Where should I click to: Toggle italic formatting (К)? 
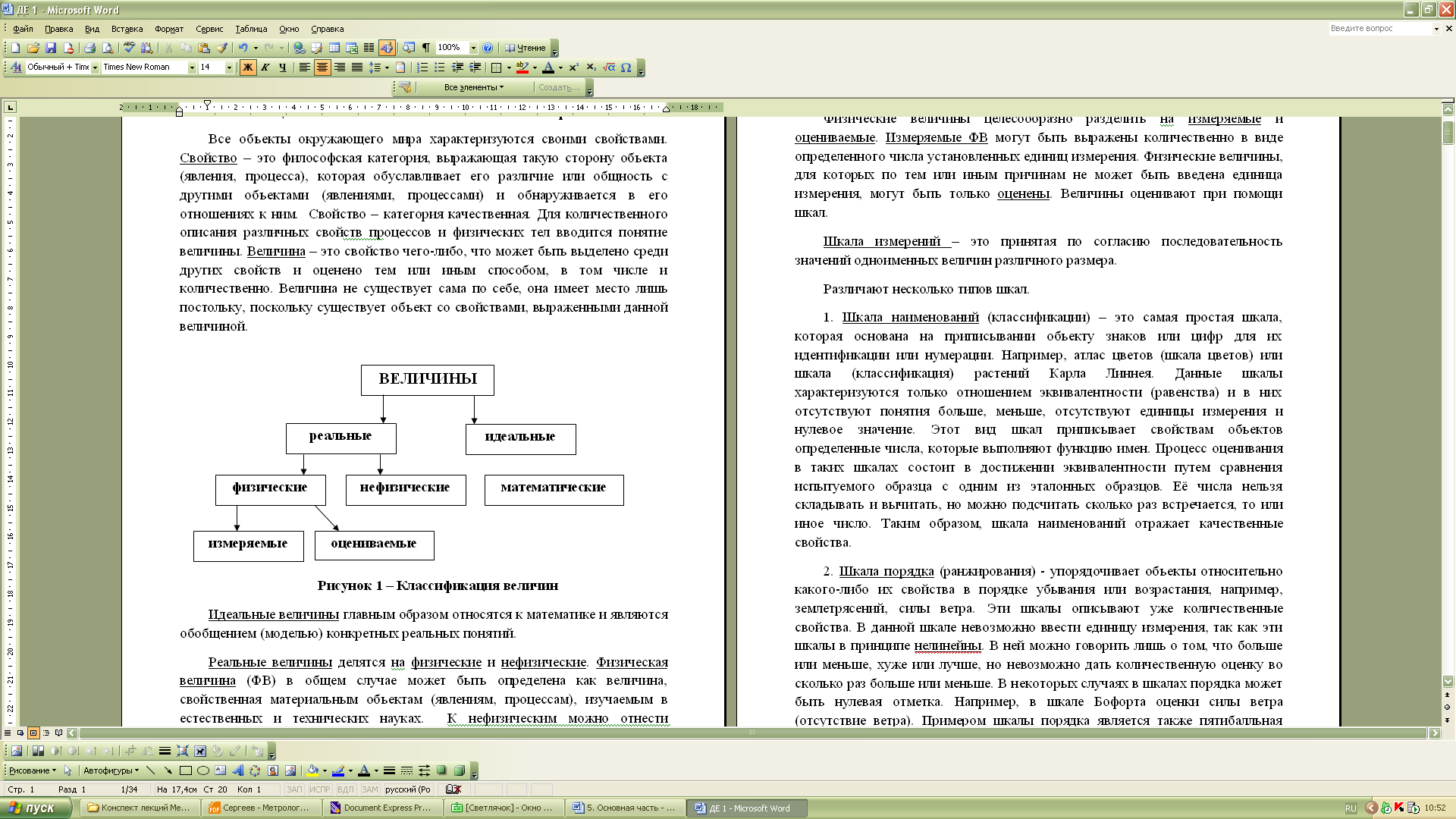[x=265, y=67]
